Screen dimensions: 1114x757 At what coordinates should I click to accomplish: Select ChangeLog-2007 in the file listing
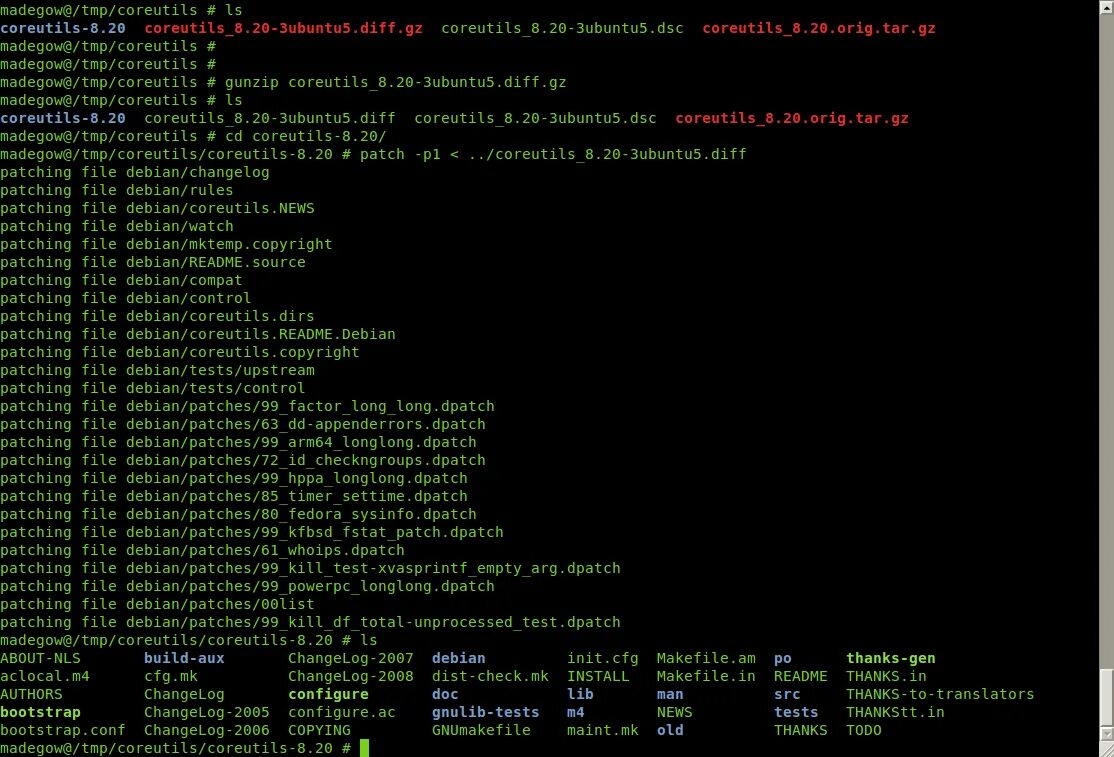point(350,658)
